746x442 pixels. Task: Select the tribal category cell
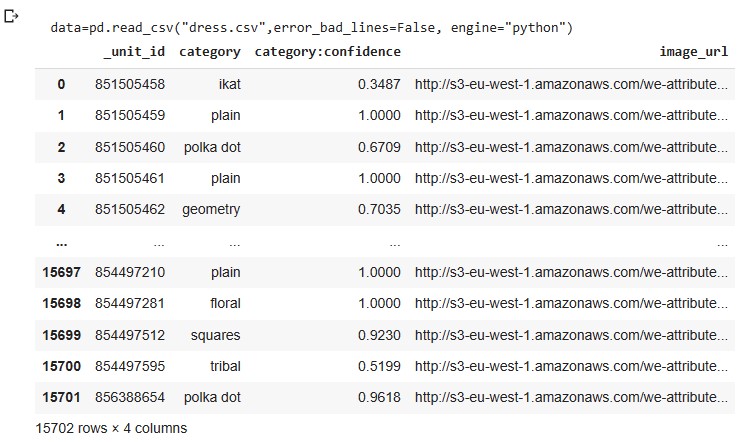[226, 366]
